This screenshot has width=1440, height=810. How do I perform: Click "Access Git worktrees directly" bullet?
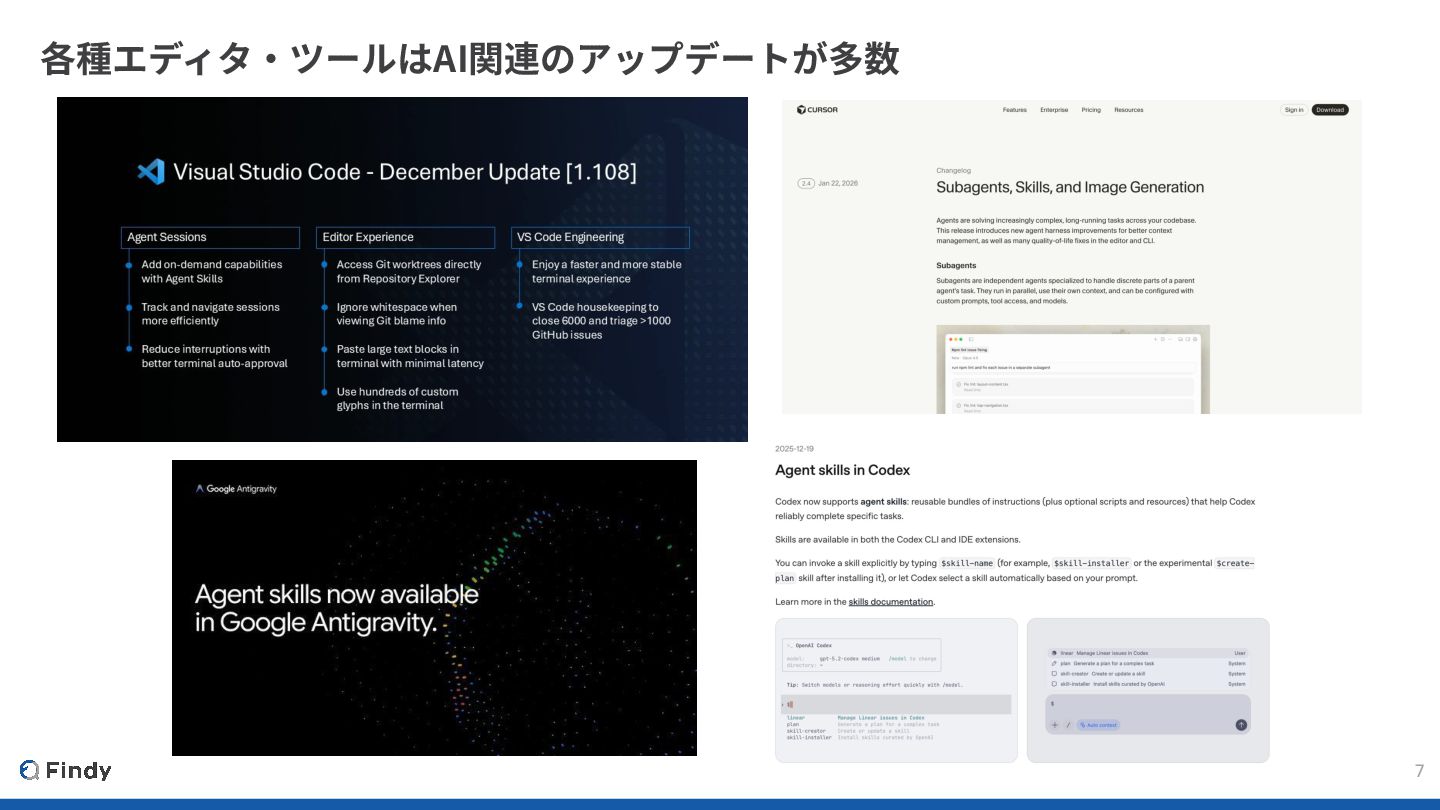point(409,272)
